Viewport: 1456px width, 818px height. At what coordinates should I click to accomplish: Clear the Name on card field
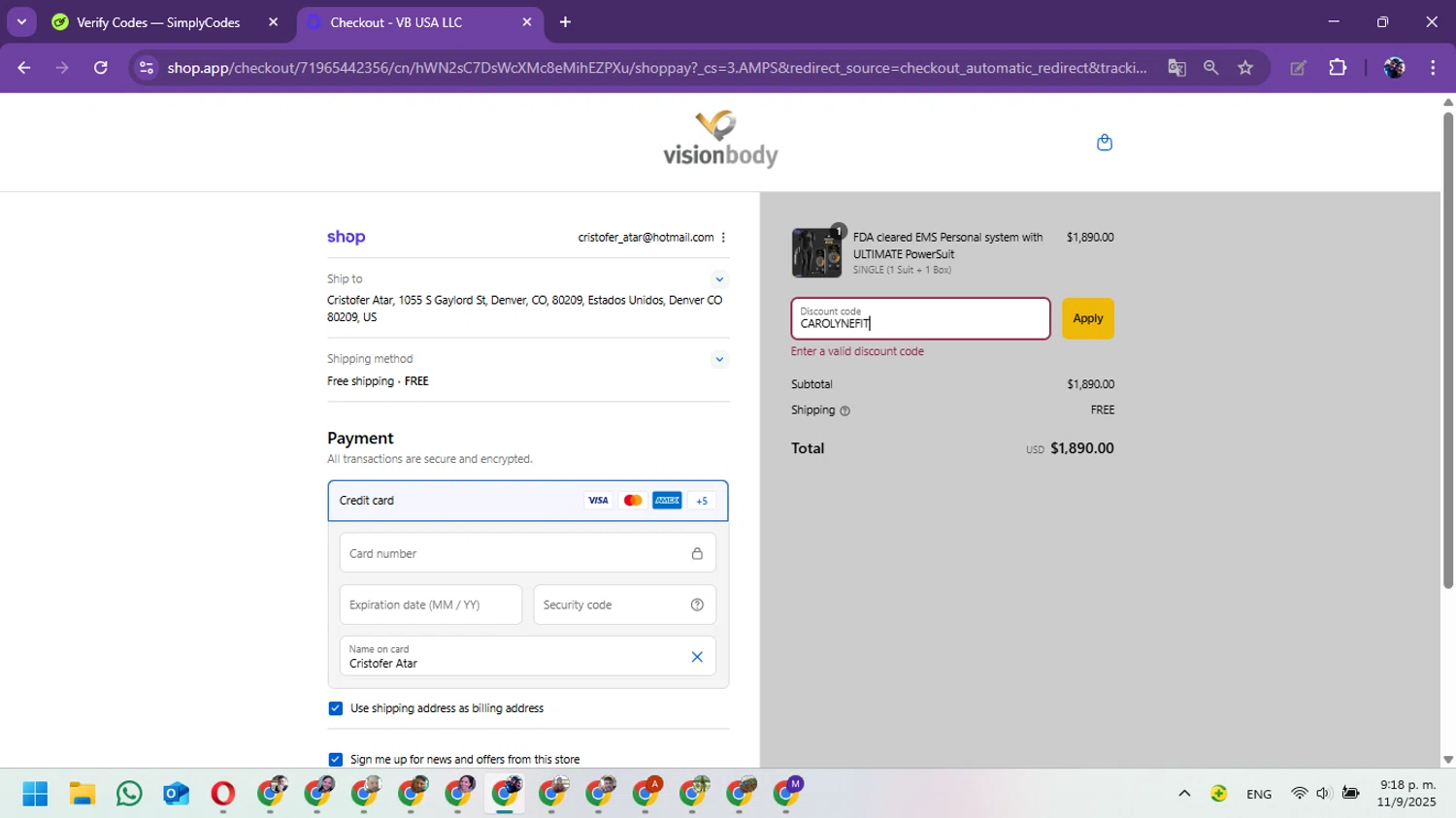point(697,657)
